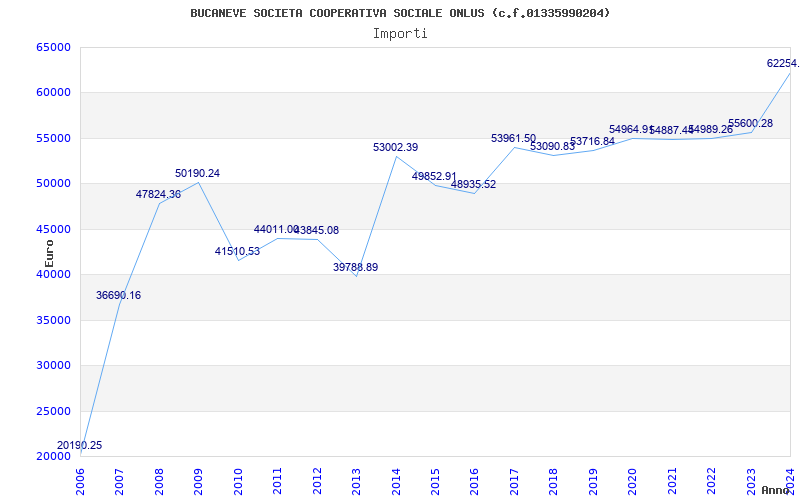Click the 65000 y-axis tick
The width and height of the screenshot is (800, 500).
pos(54,47)
